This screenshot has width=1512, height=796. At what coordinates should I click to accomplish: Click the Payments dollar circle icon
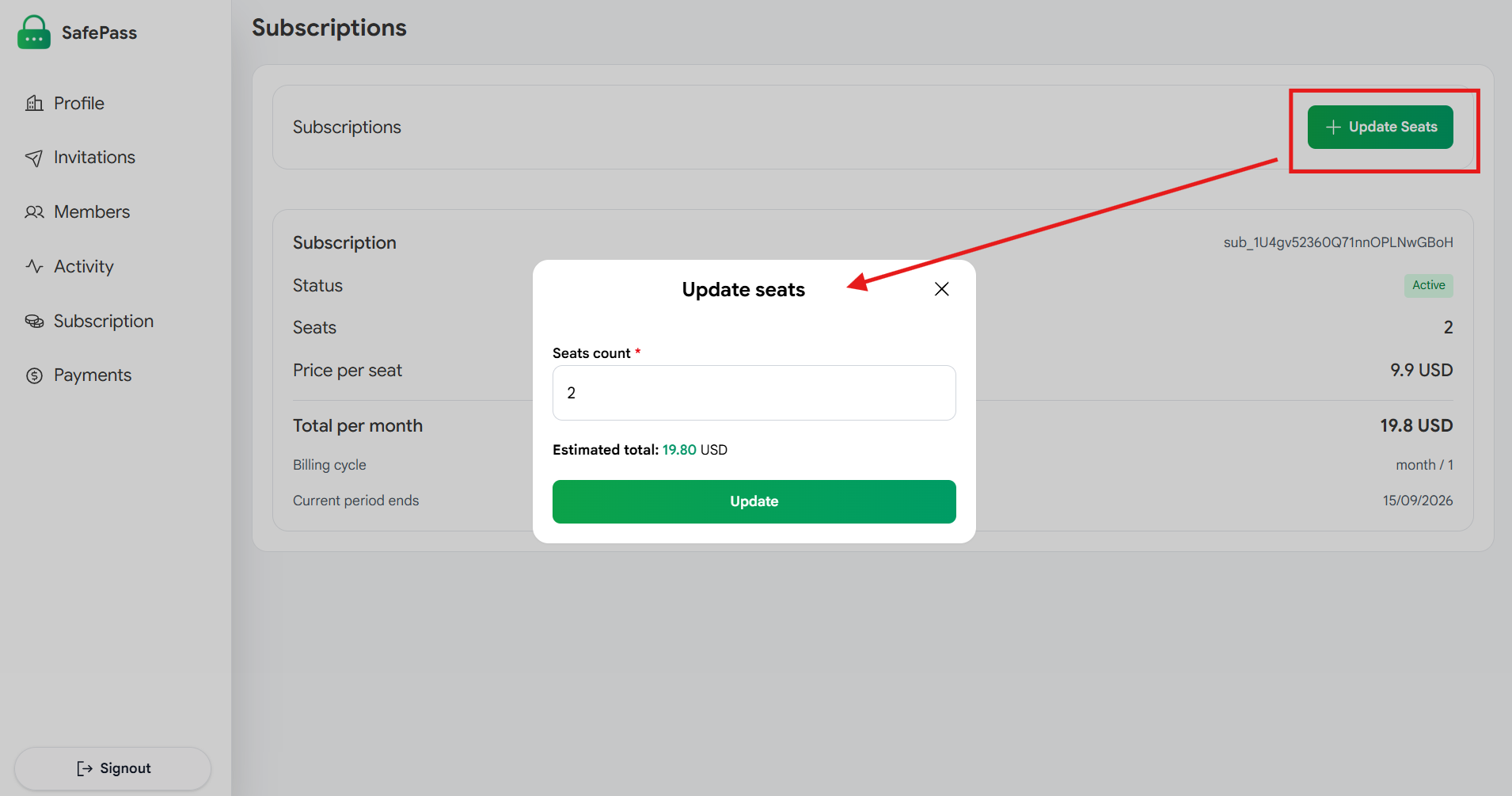click(x=34, y=375)
